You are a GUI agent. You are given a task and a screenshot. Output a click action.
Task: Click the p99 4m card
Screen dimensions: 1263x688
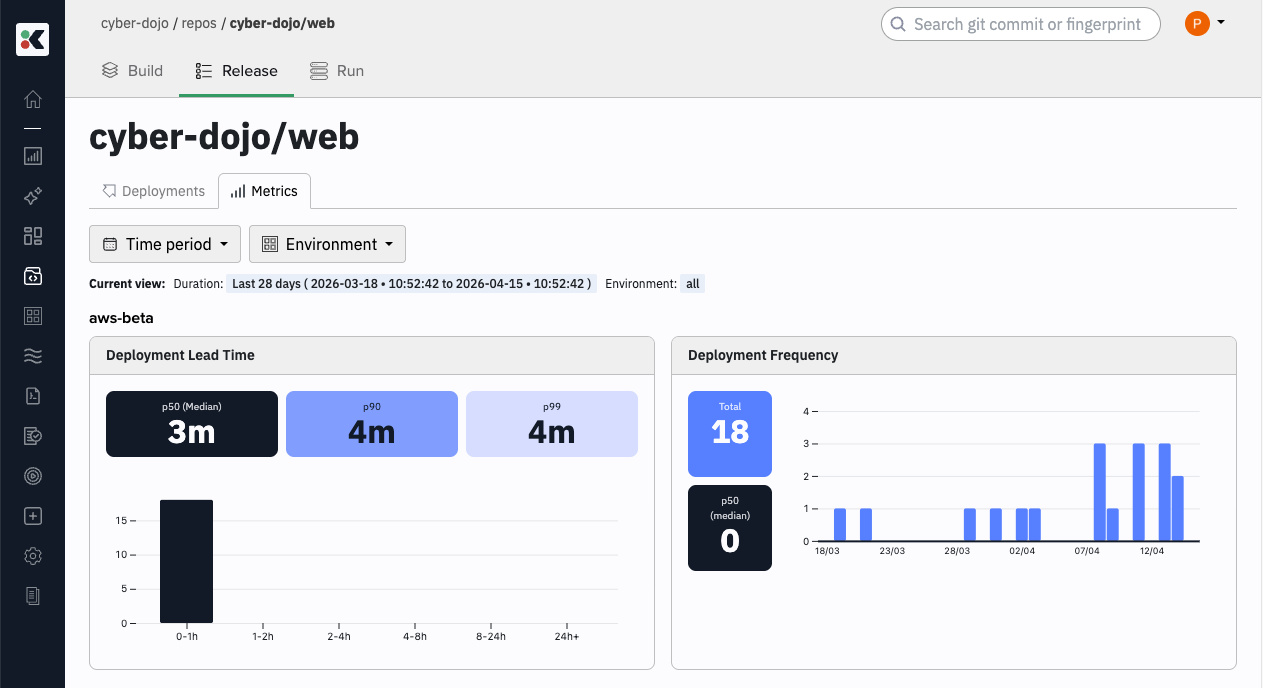pos(552,424)
